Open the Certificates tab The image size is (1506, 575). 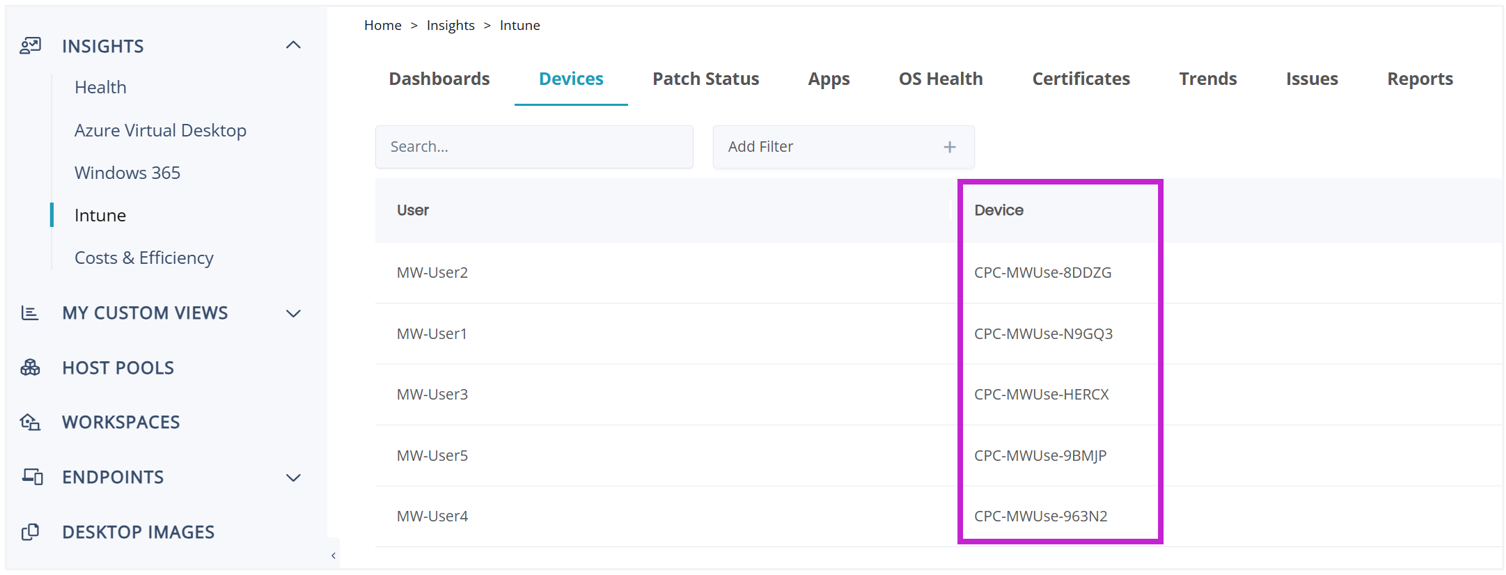point(1080,79)
